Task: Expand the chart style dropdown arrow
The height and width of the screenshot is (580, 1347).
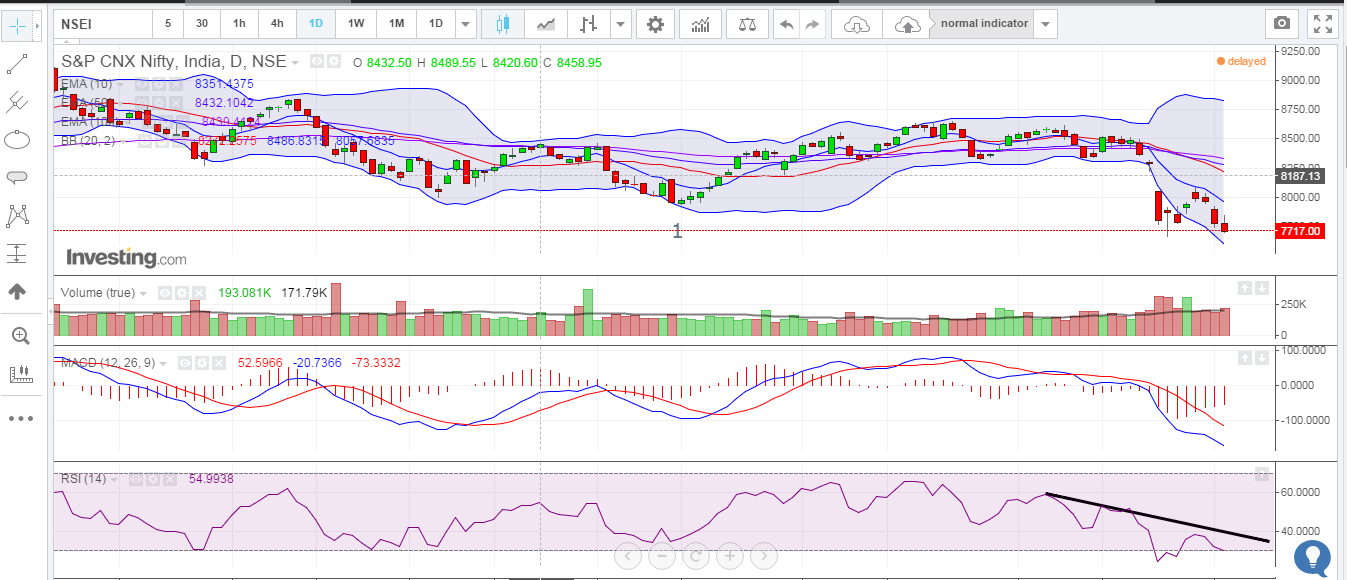Action: click(622, 23)
